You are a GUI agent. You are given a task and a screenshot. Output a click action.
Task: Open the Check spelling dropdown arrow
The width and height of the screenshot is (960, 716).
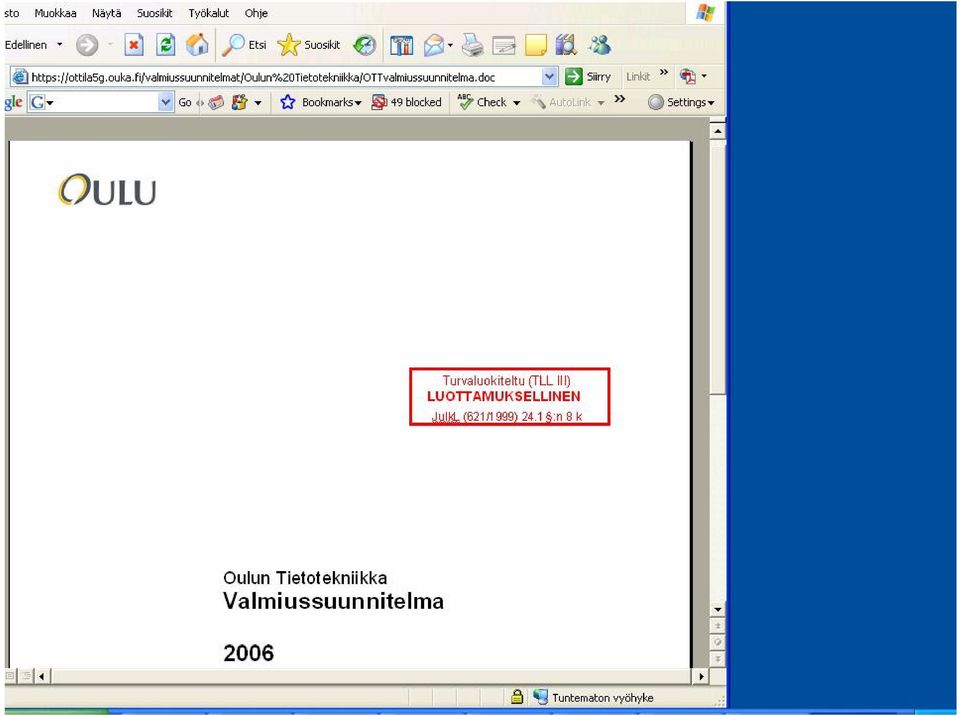click(x=517, y=103)
